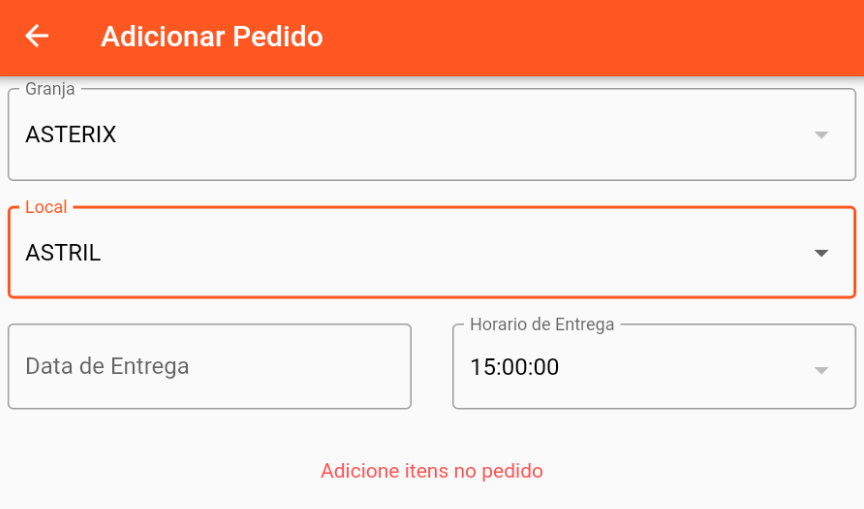Image resolution: width=864 pixels, height=509 pixels.
Task: Expand the Granja dropdown arrow
Action: pyautogui.click(x=821, y=135)
